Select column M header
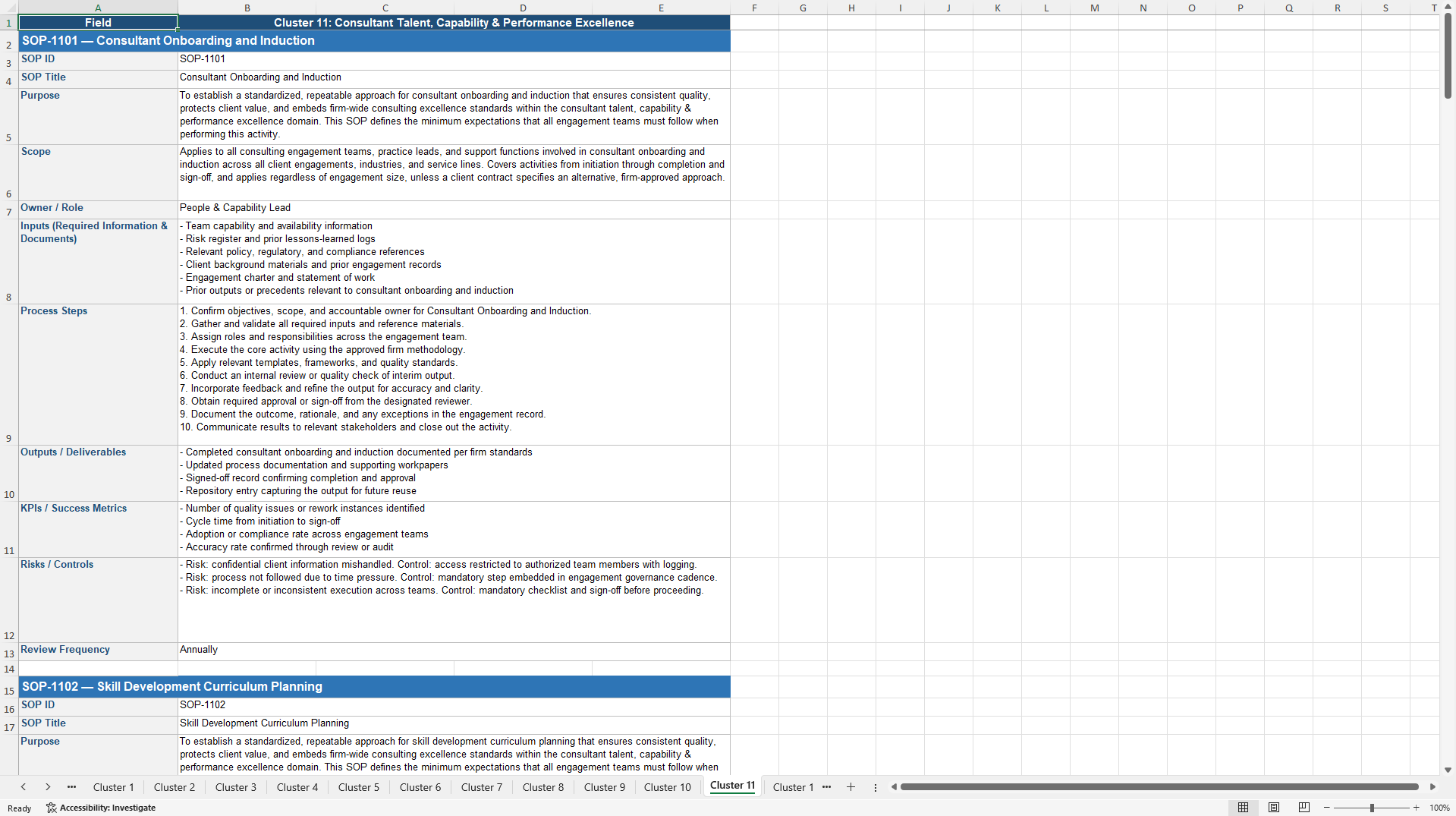 (x=1094, y=8)
